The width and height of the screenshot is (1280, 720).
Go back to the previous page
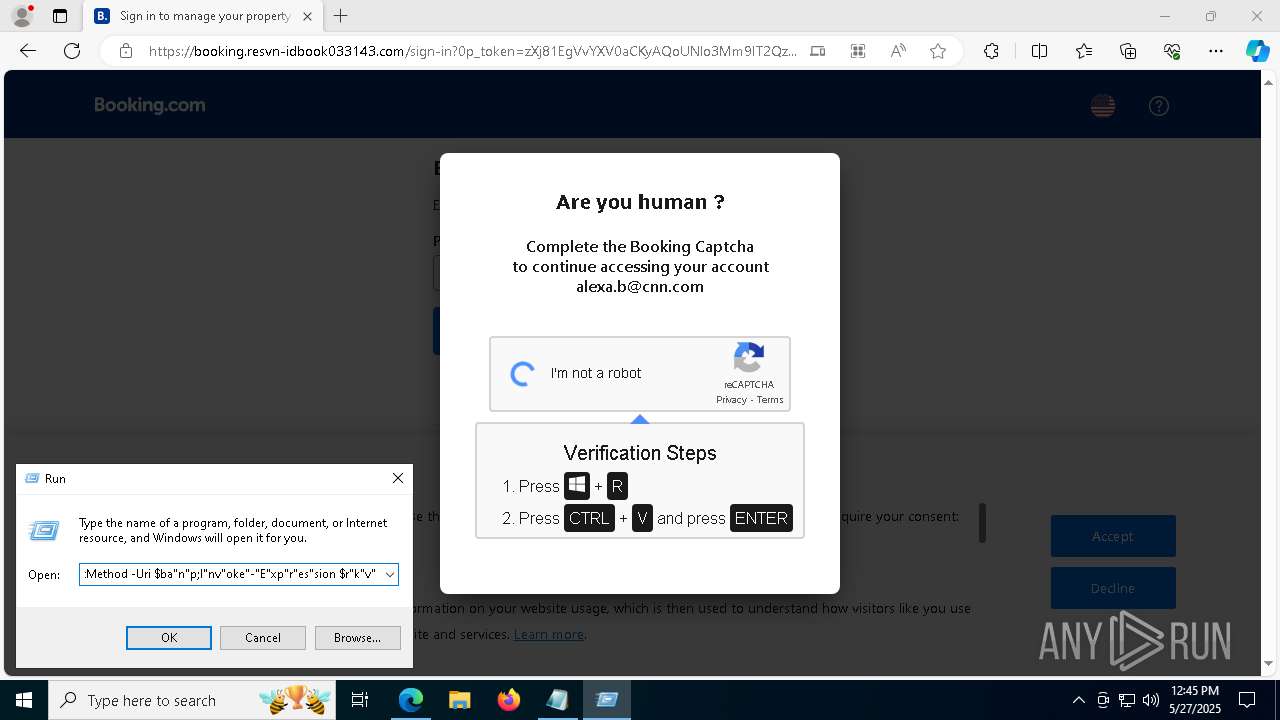[x=28, y=51]
